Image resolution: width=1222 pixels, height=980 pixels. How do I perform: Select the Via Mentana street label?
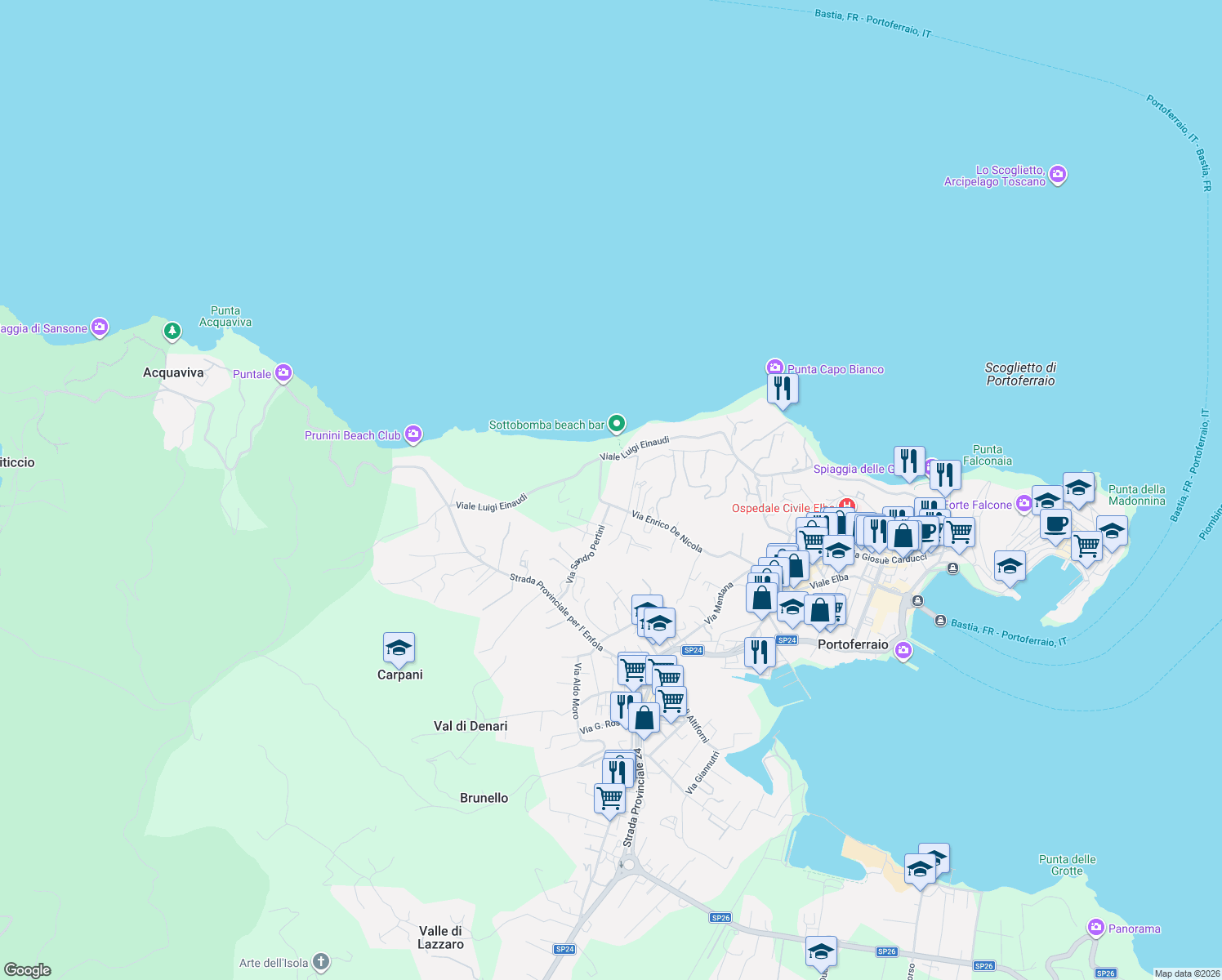pos(720,603)
